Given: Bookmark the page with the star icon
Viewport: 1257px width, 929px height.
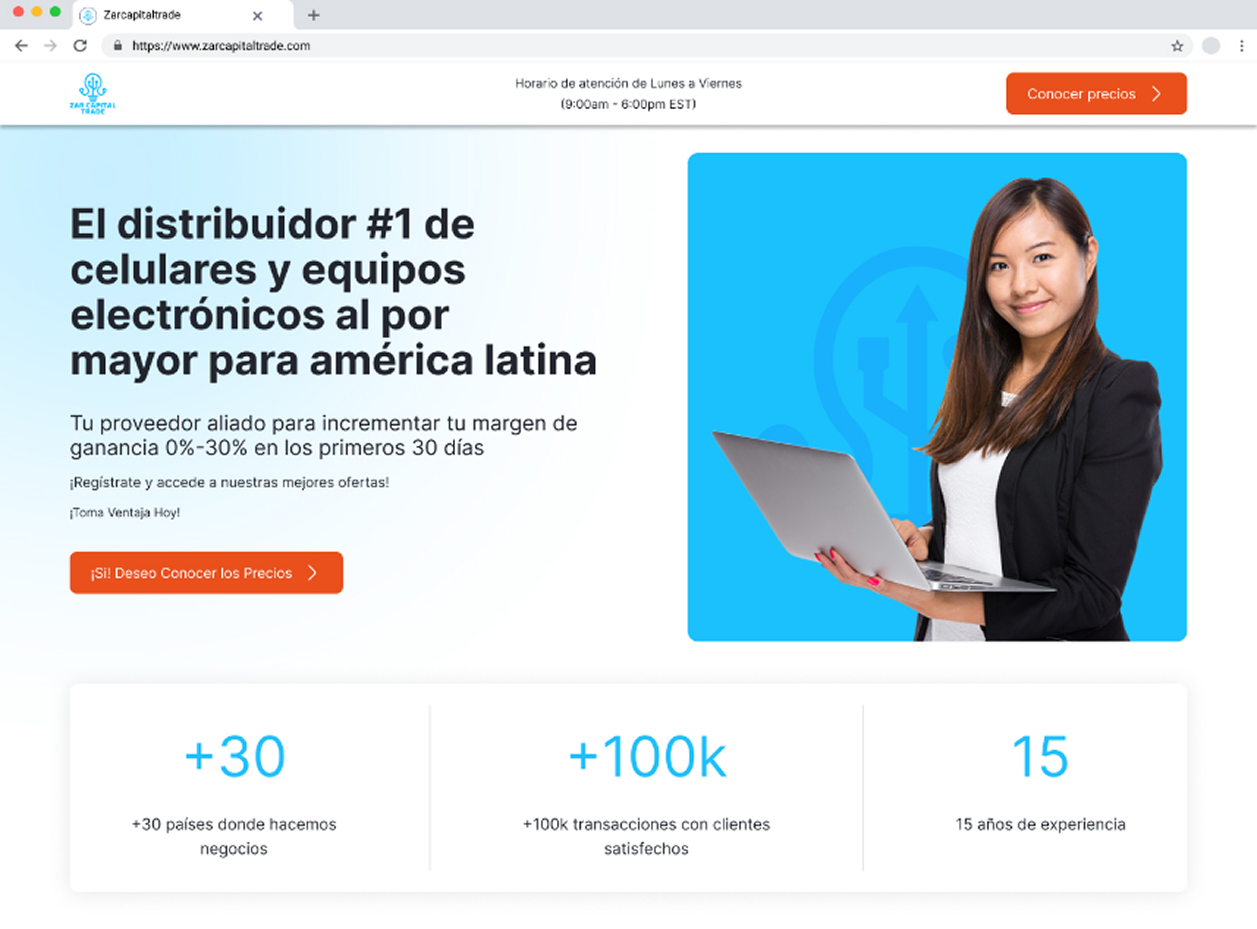Looking at the screenshot, I should [1177, 46].
